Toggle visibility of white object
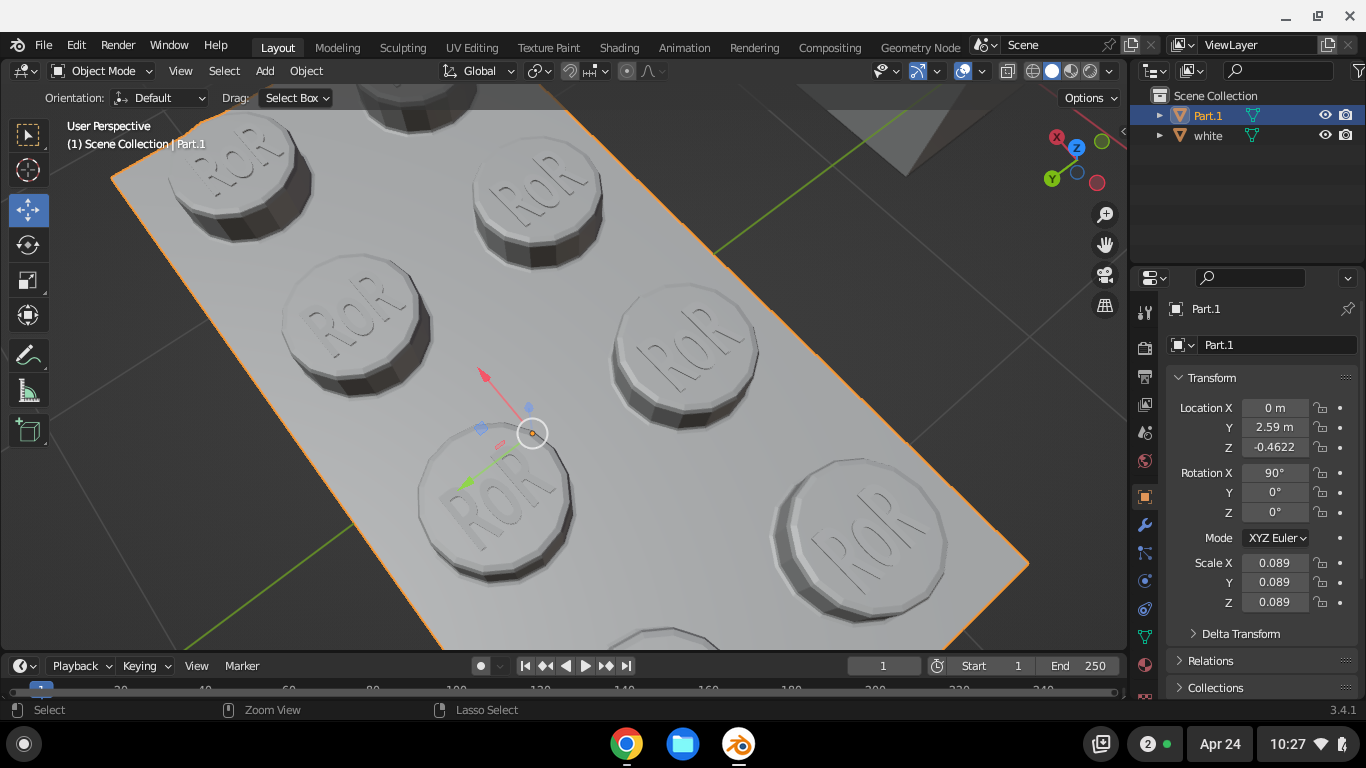 point(1325,135)
